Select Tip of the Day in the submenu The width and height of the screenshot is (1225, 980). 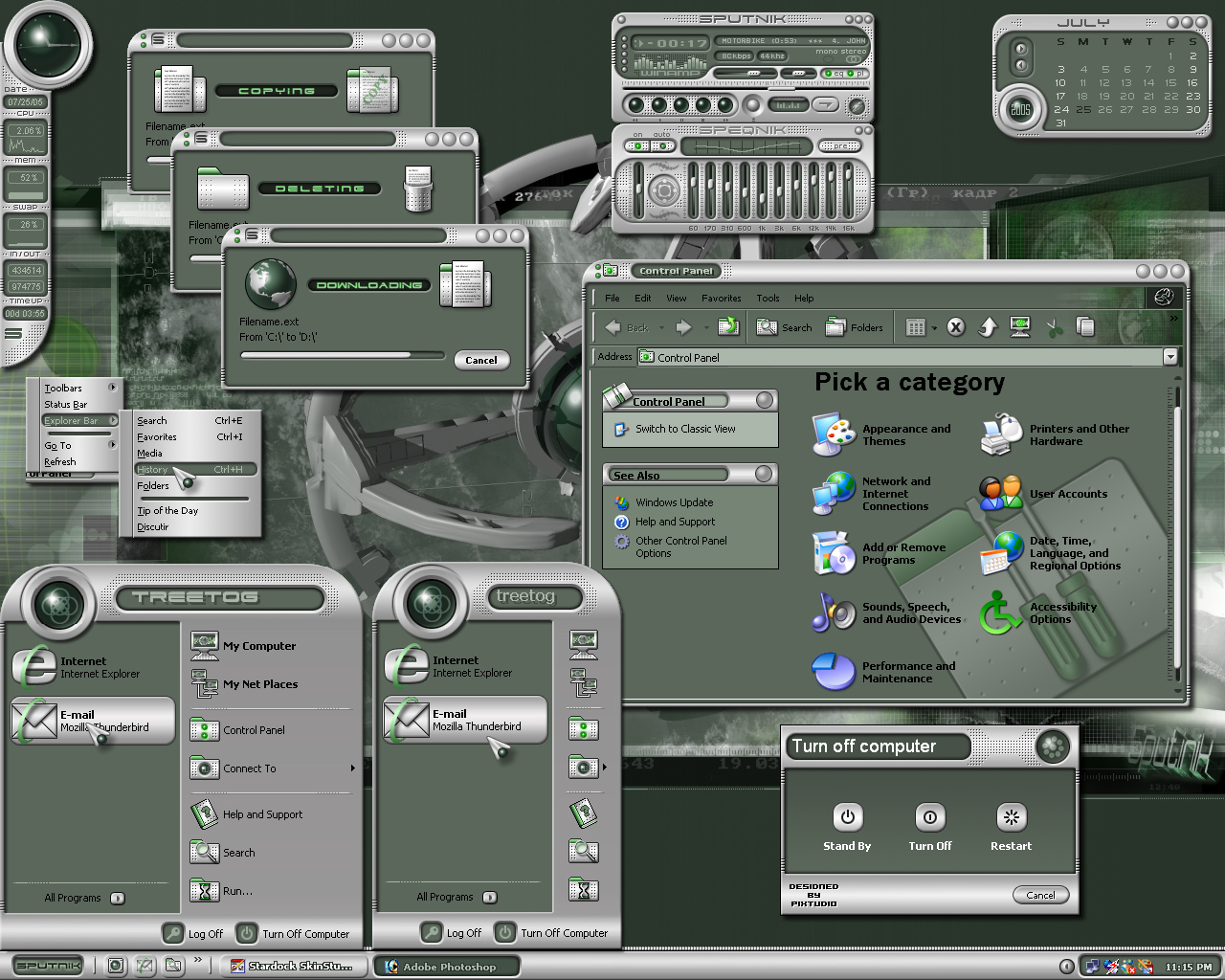pyautogui.click(x=167, y=510)
